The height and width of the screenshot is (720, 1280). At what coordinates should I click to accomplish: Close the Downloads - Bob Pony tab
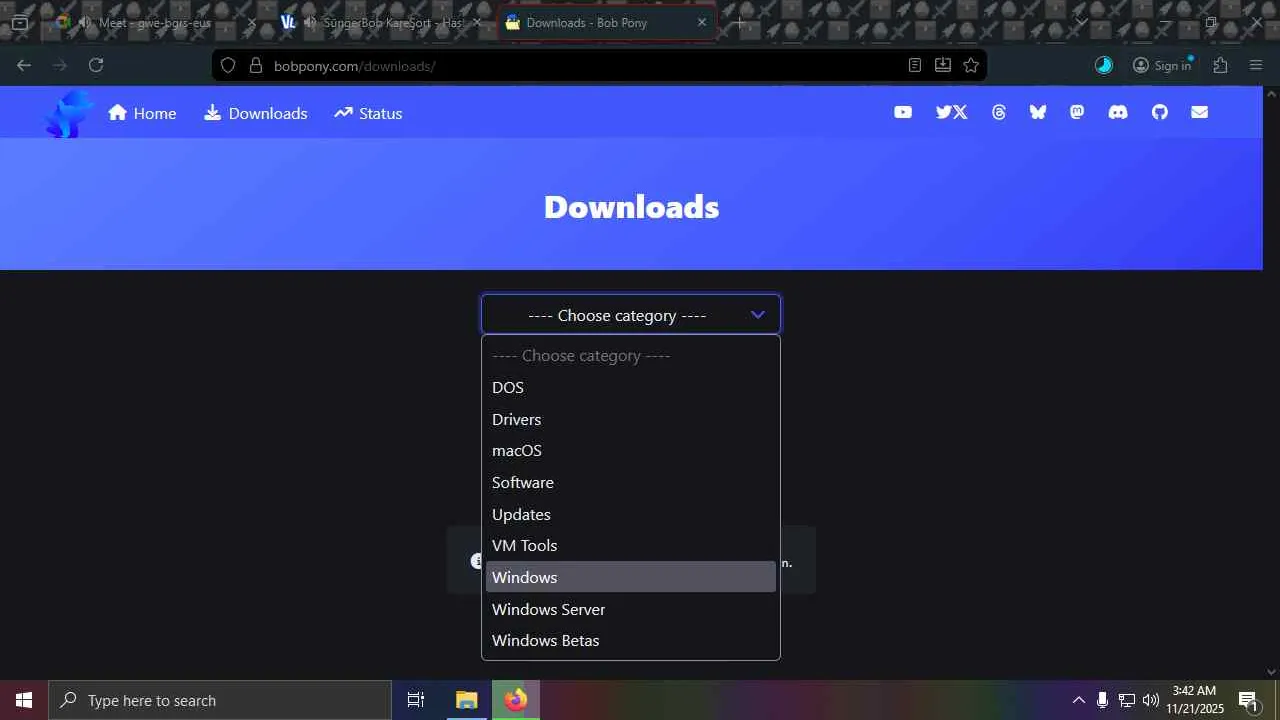coord(702,22)
